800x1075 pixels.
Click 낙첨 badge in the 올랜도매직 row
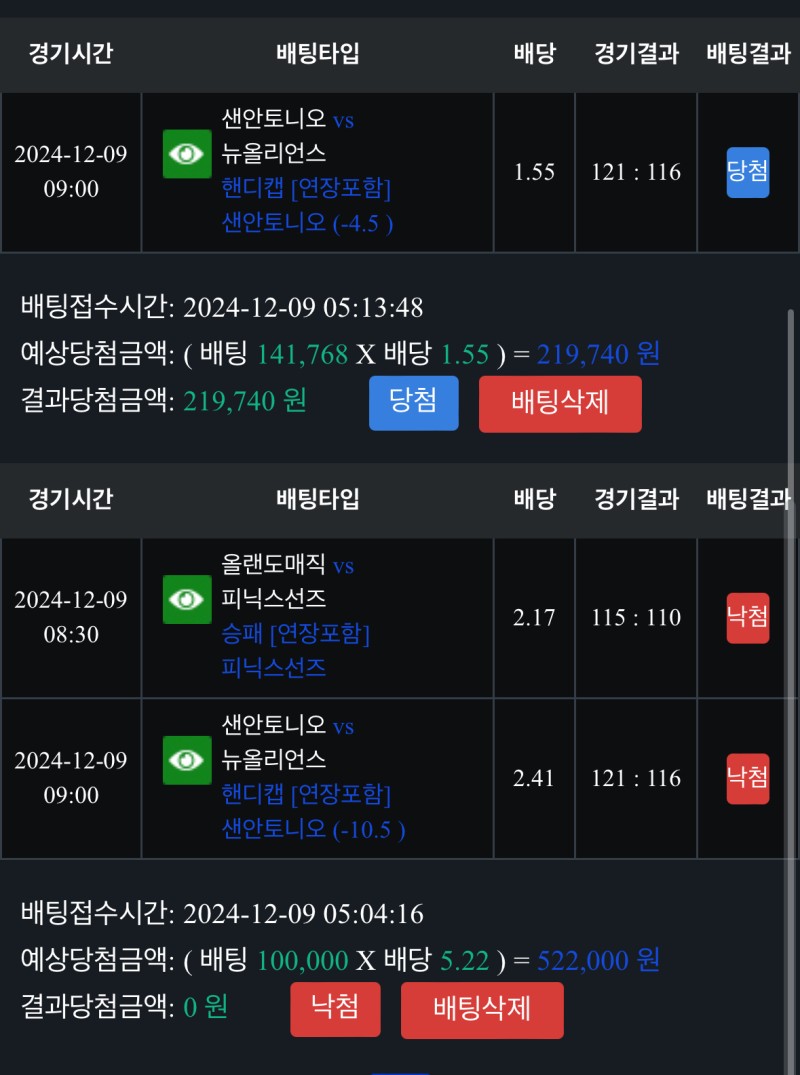[747, 618]
